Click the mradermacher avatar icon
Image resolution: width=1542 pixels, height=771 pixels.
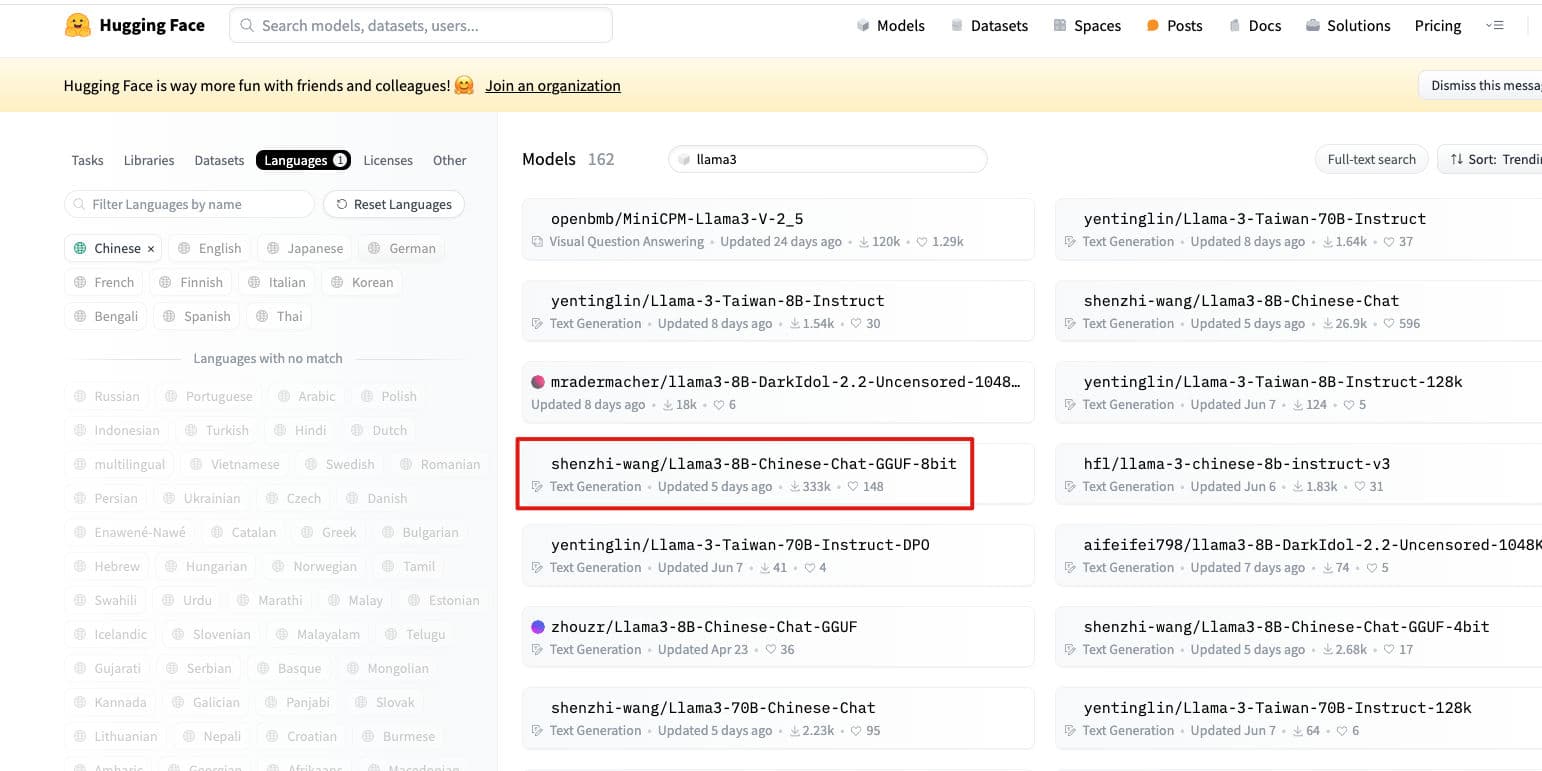(x=538, y=382)
